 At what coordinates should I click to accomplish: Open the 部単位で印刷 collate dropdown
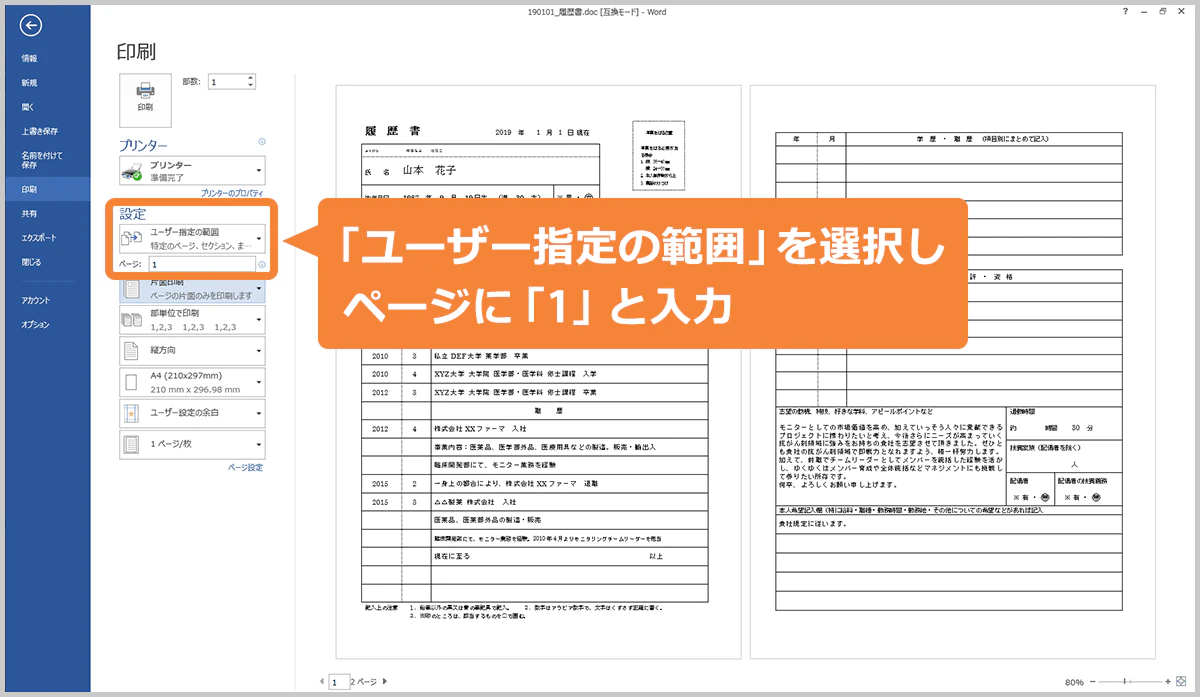192,320
